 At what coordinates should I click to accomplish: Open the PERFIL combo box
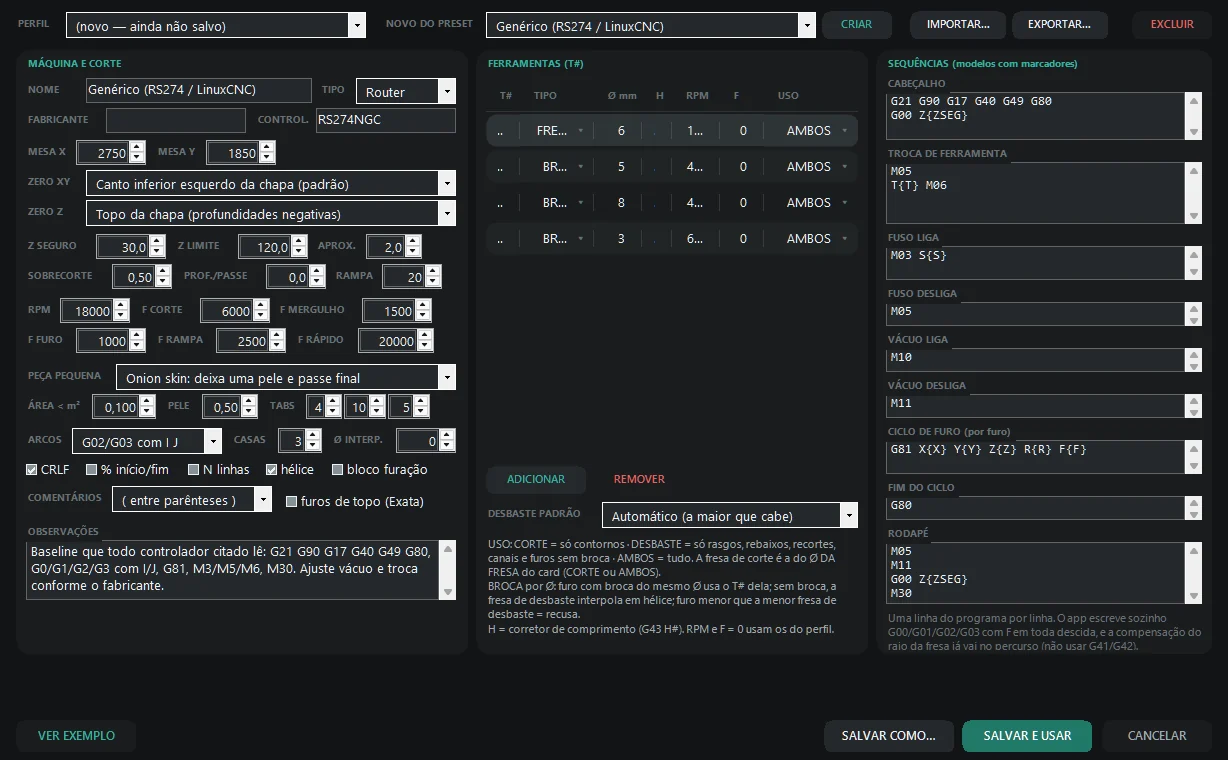click(216, 25)
